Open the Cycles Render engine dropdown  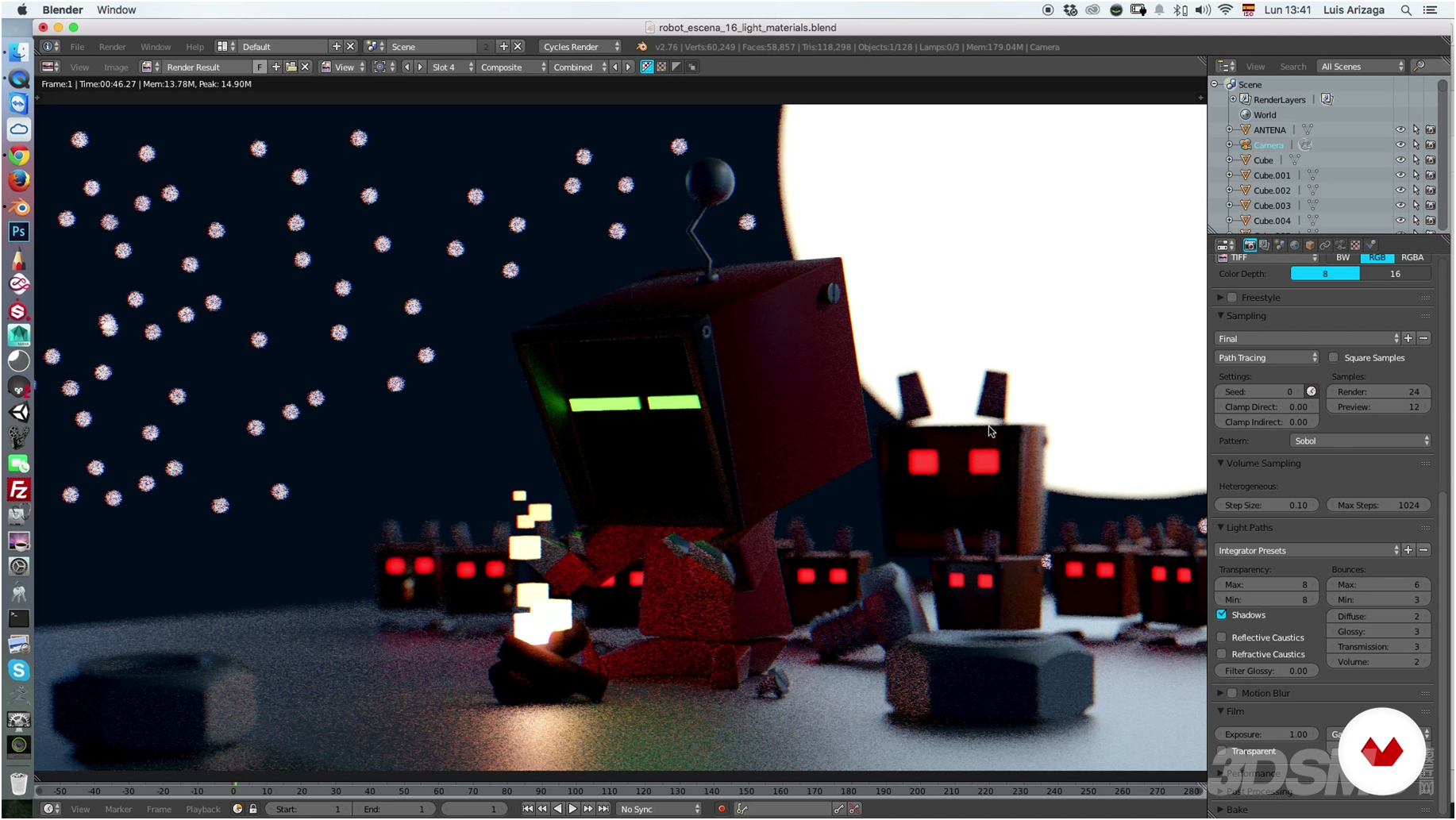click(580, 47)
